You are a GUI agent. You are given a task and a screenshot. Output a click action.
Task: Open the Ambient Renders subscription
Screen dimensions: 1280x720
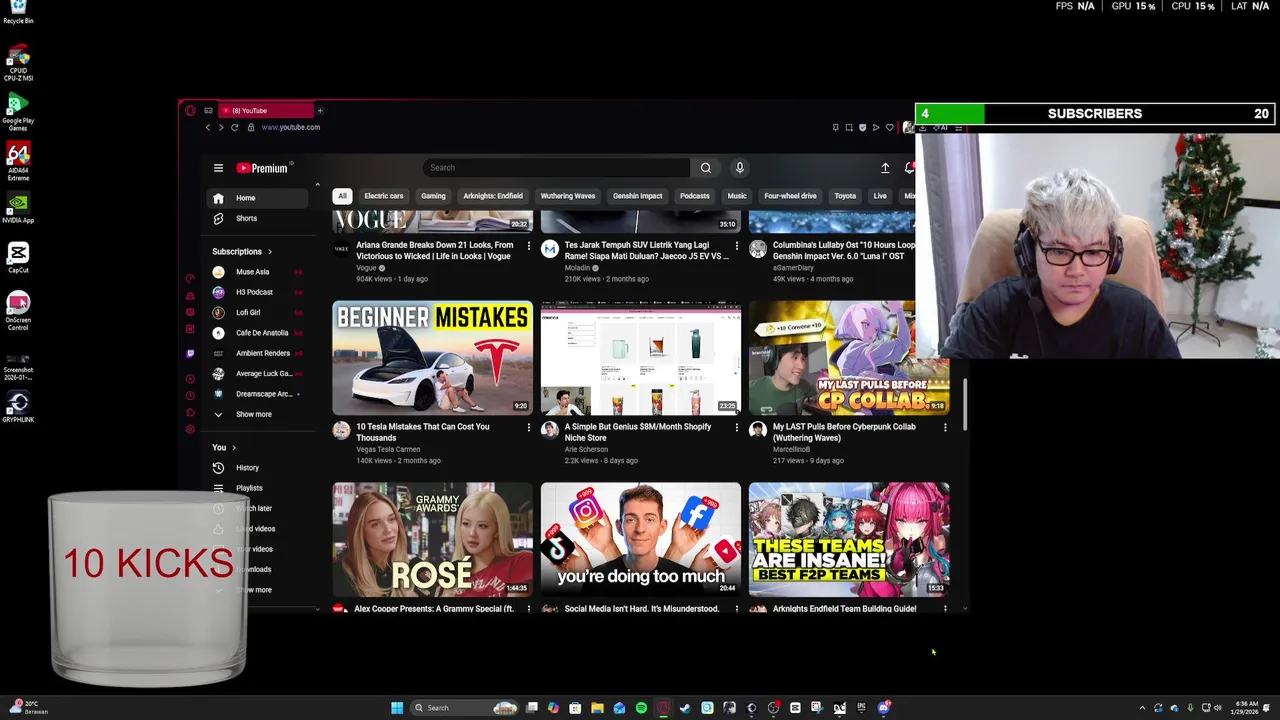[x=258, y=353]
